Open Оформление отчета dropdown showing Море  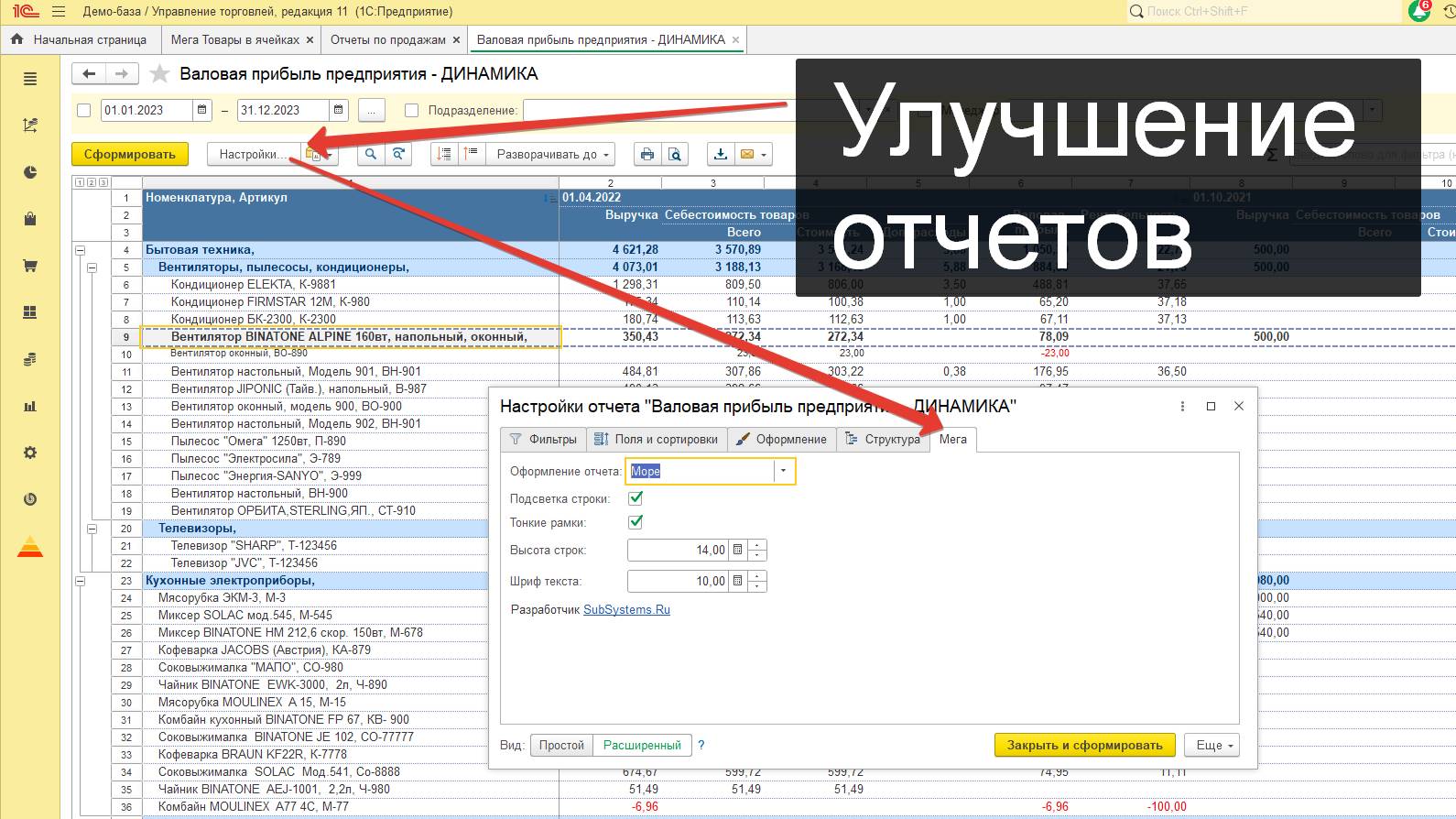click(x=784, y=471)
